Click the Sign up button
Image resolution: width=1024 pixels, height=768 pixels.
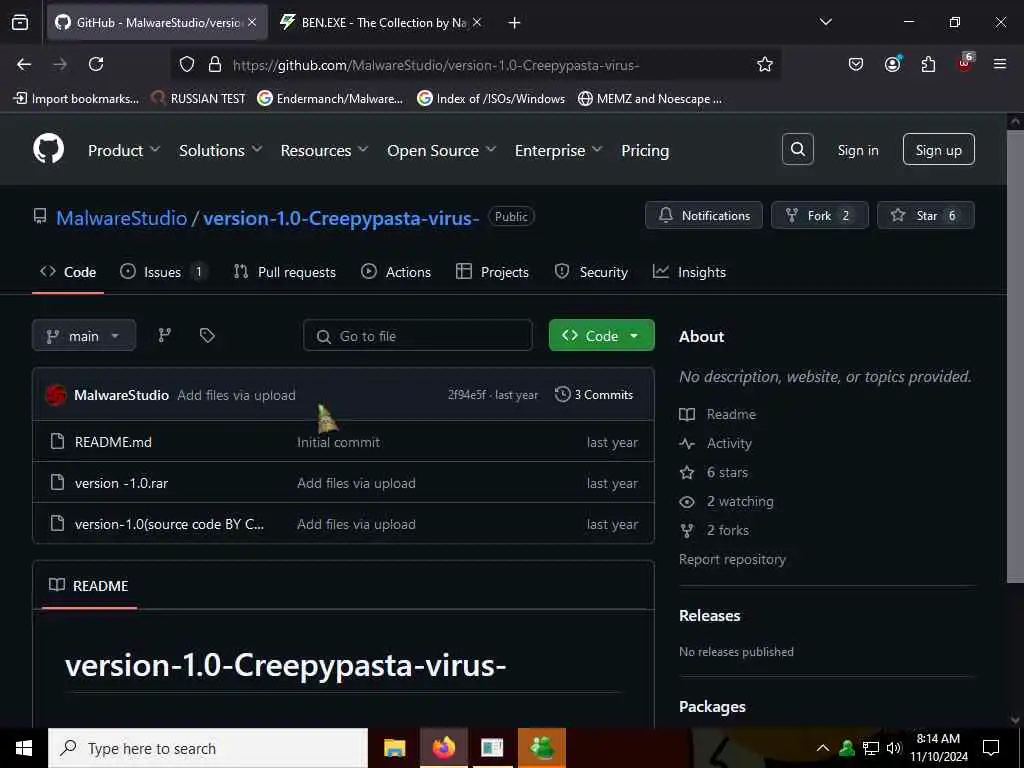pos(938,150)
